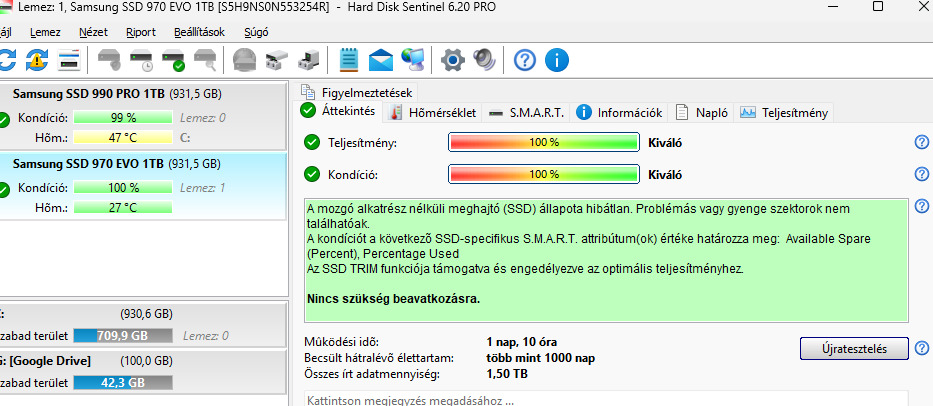Open the Lemez menu
933x406 pixels.
click(x=45, y=32)
